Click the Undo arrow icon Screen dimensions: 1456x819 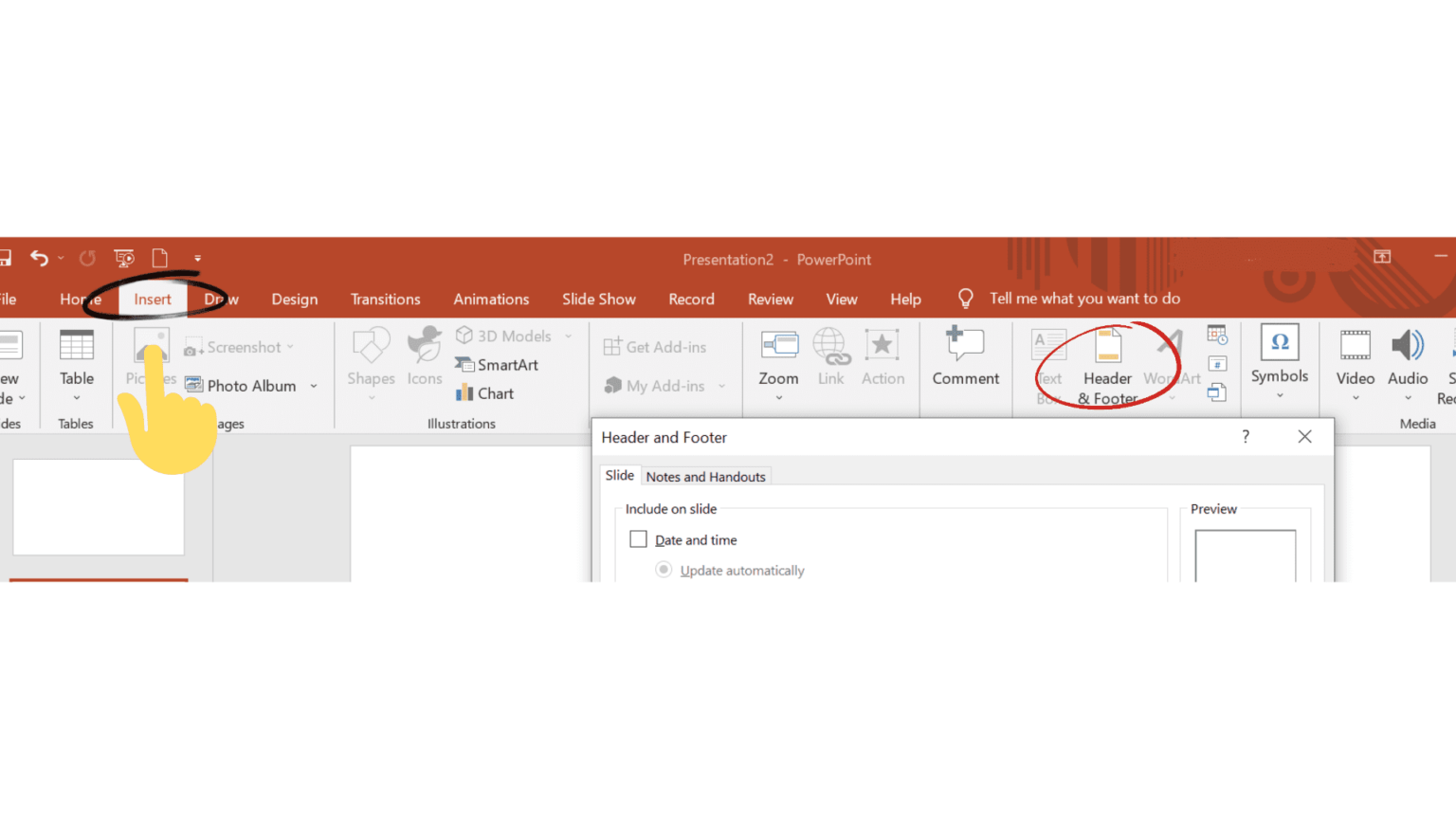[39, 258]
